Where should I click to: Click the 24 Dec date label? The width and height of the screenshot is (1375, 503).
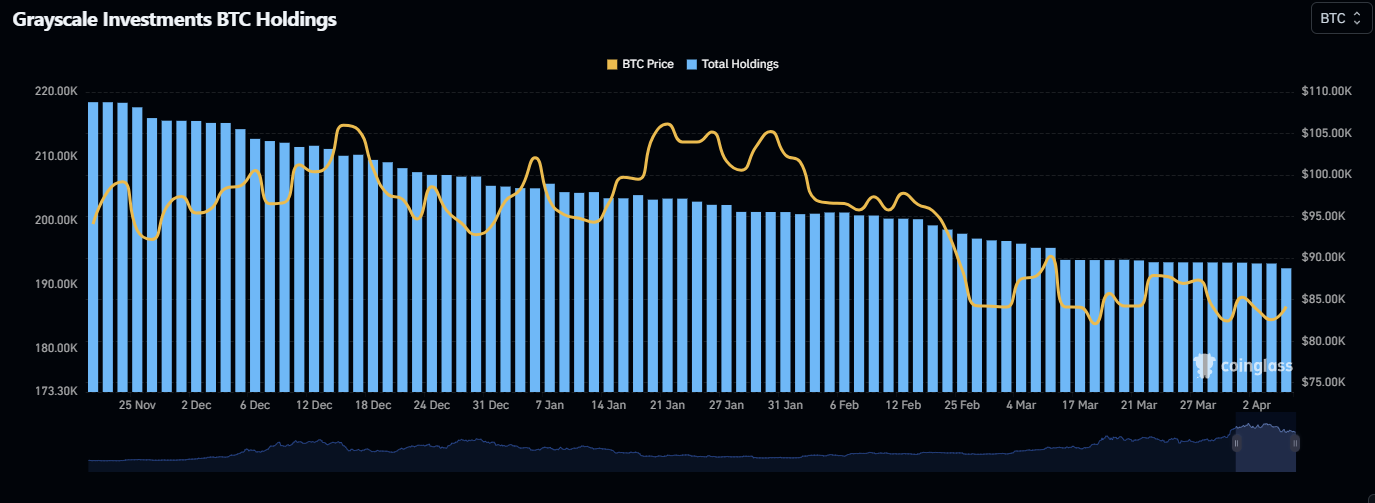click(x=432, y=405)
